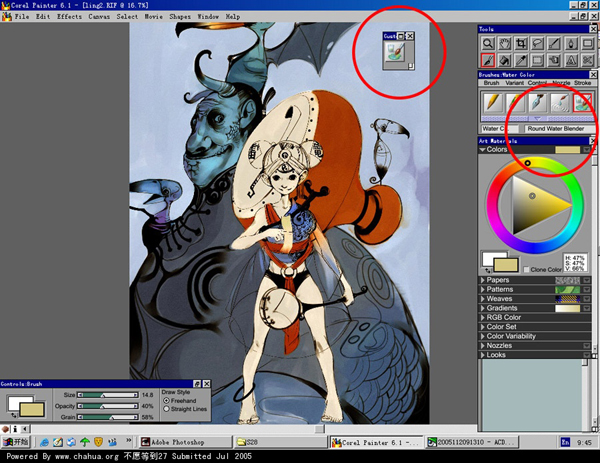The width and height of the screenshot is (600, 463).
Task: Expand the Color Set section
Action: [x=483, y=327]
